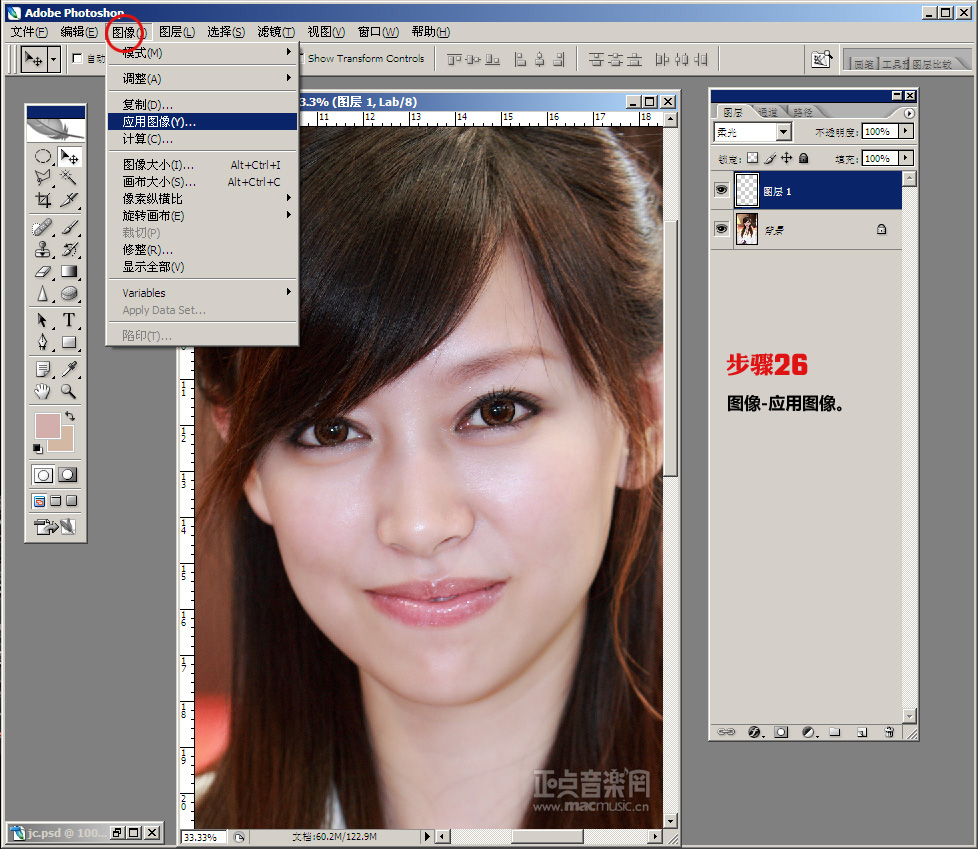This screenshot has height=849, width=978.
Task: Select the Zoom magnifier tool
Action: point(69,391)
